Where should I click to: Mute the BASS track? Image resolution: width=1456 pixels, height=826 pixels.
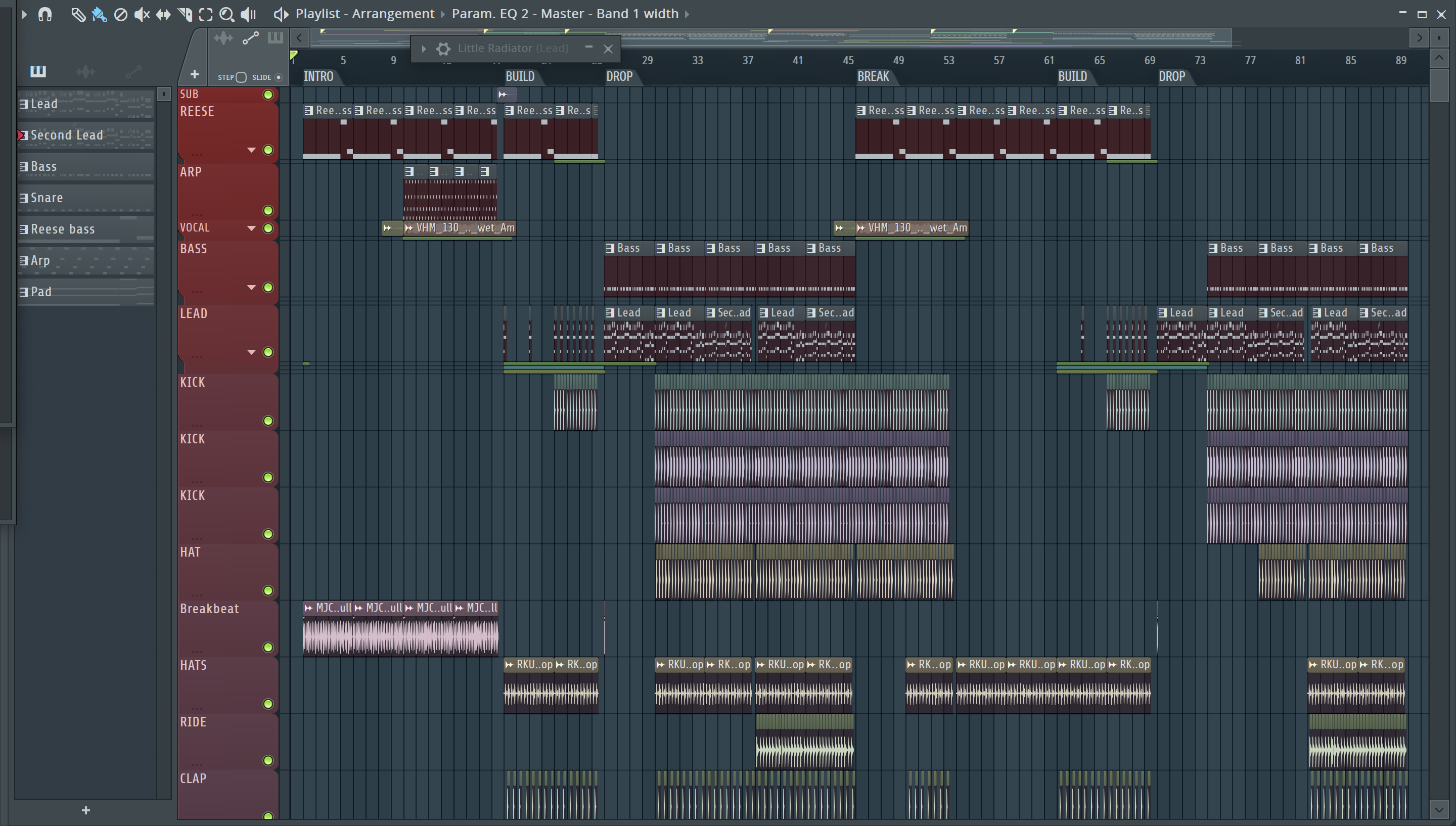point(268,287)
